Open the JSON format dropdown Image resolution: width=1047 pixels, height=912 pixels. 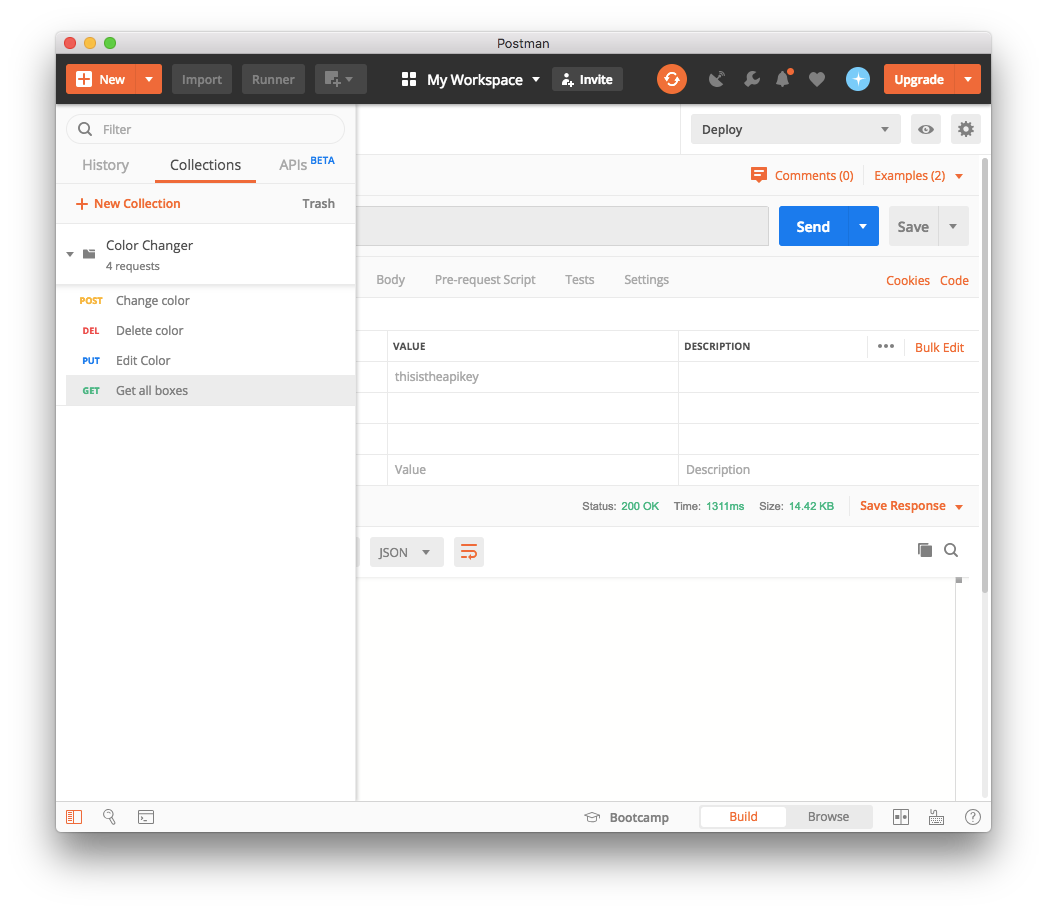(x=407, y=552)
